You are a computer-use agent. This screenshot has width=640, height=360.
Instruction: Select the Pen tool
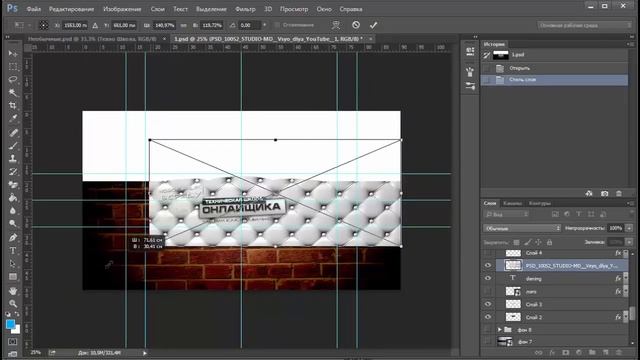(x=13, y=237)
